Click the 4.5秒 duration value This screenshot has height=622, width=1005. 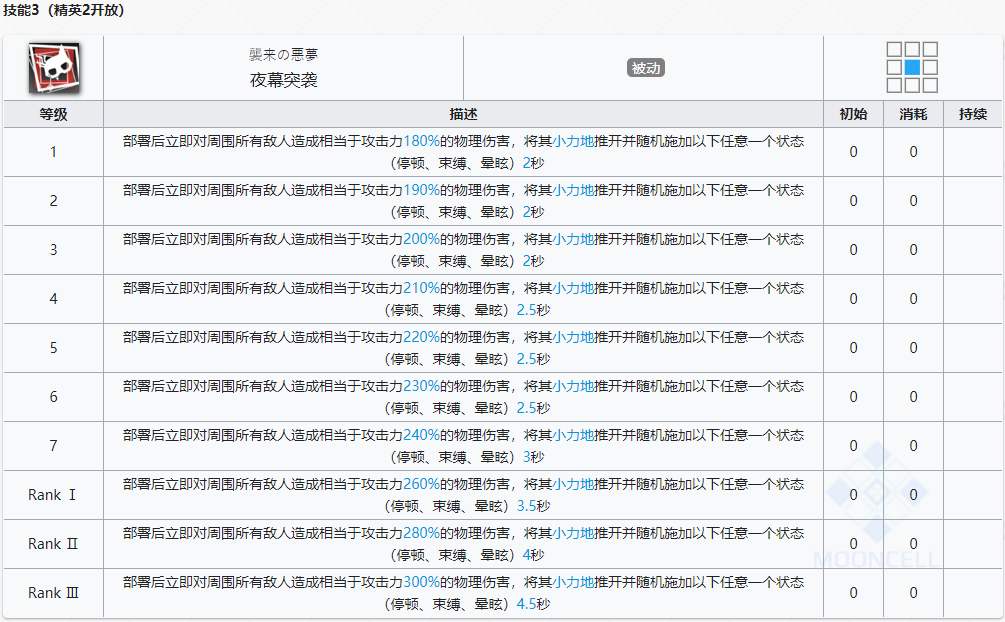click(533, 604)
